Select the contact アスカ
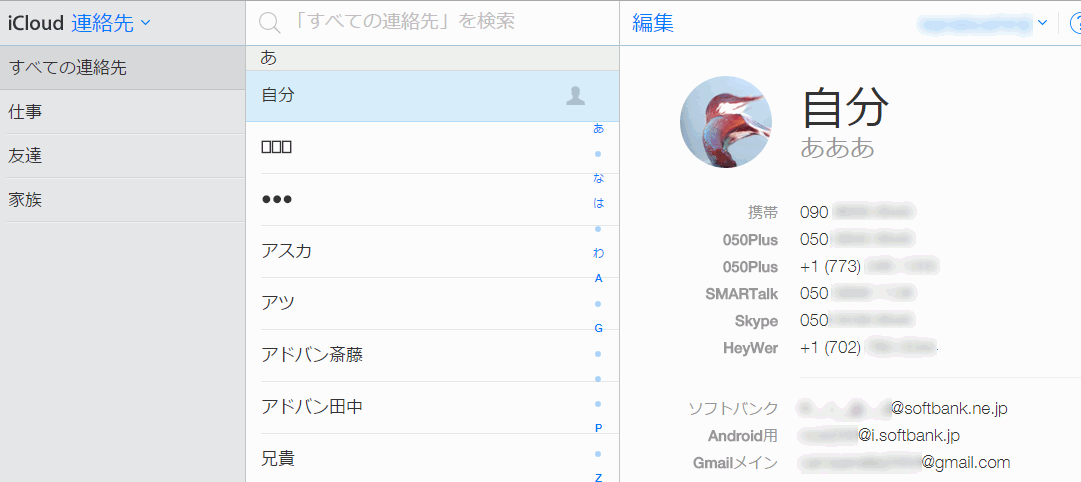Screen dimensions: 1081x482 click(286, 251)
